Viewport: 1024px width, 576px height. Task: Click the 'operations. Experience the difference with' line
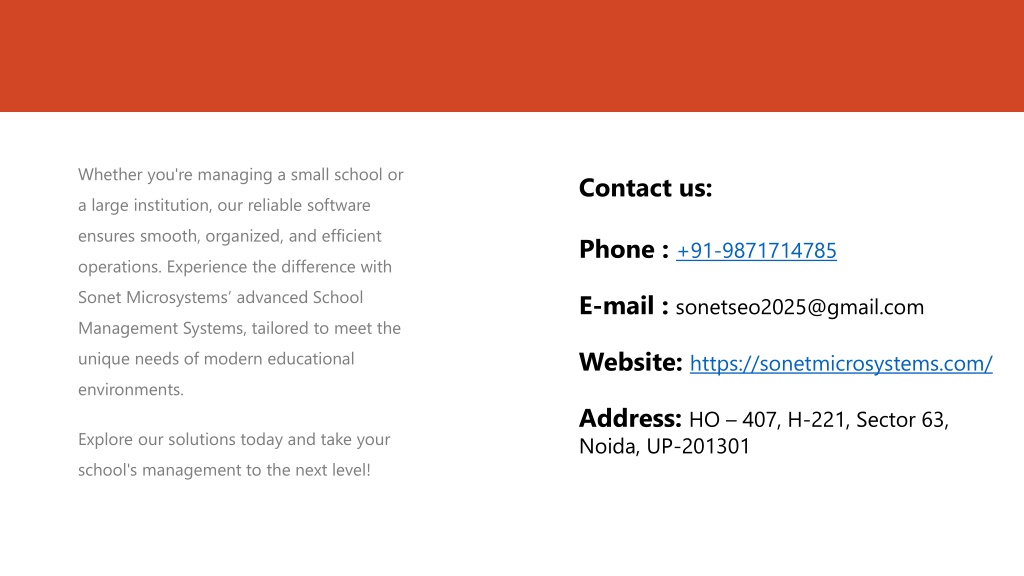[234, 267]
